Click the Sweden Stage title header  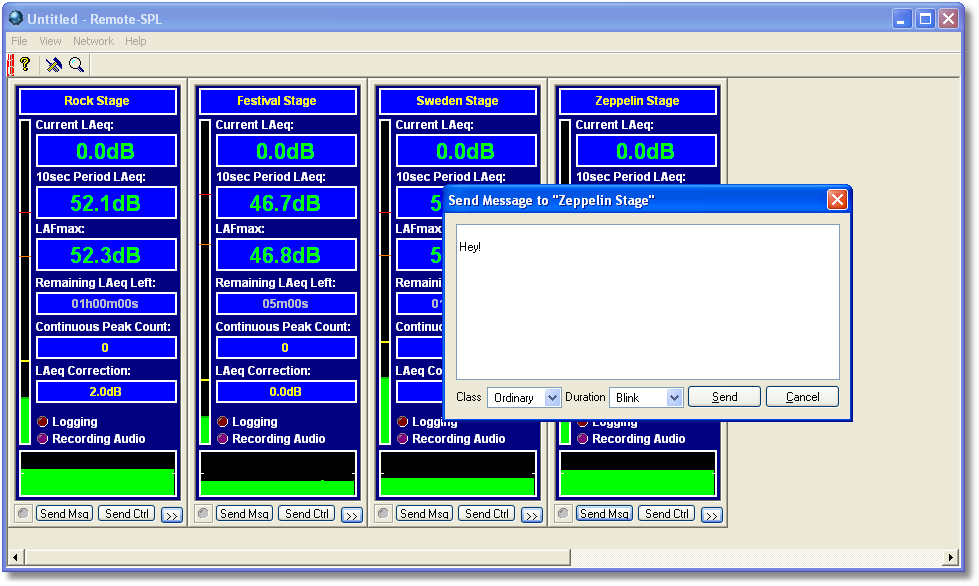click(x=458, y=101)
